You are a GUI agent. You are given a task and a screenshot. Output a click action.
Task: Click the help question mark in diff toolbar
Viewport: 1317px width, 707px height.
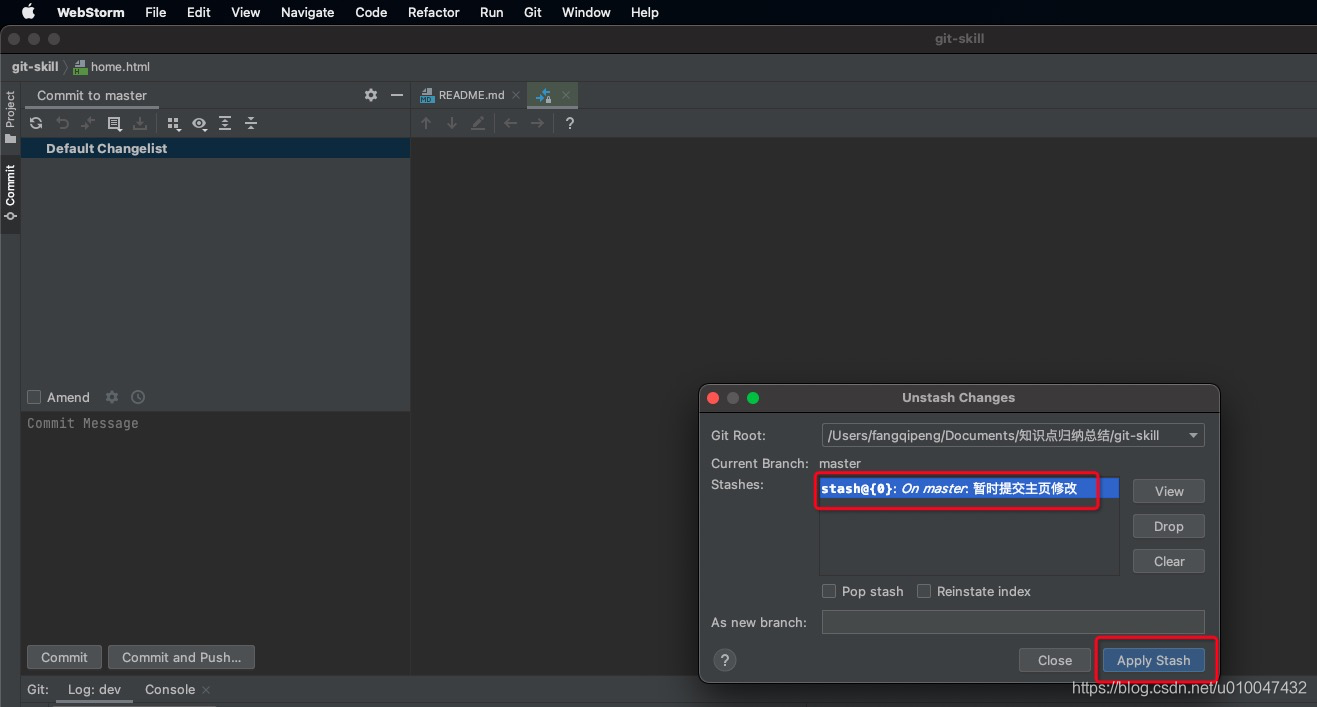click(569, 123)
